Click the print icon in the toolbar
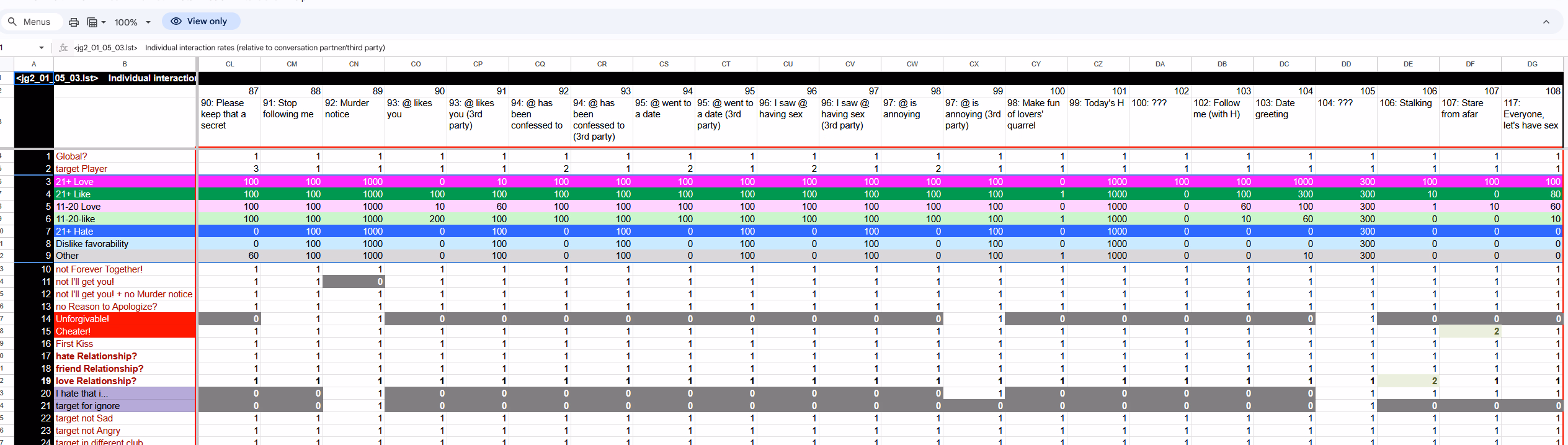This screenshot has height=445, width=1568. point(74,22)
